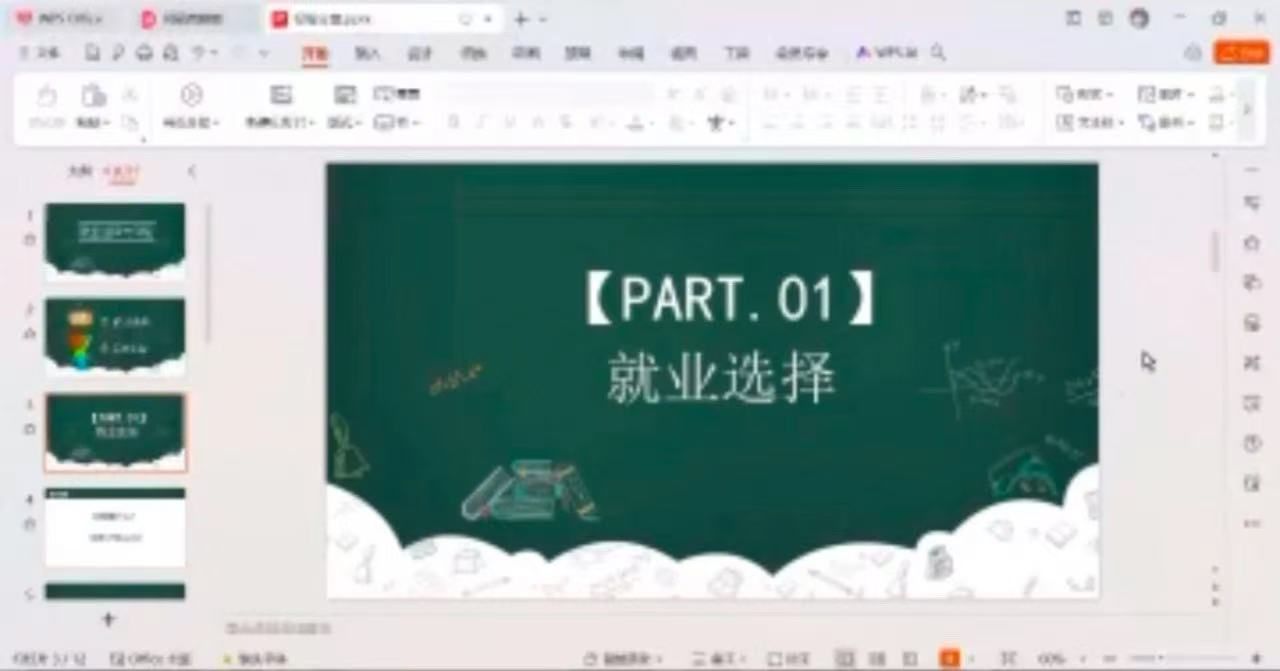This screenshot has width=1280, height=671.
Task: Start slideshow from the current slide icon
Action: tap(191, 95)
